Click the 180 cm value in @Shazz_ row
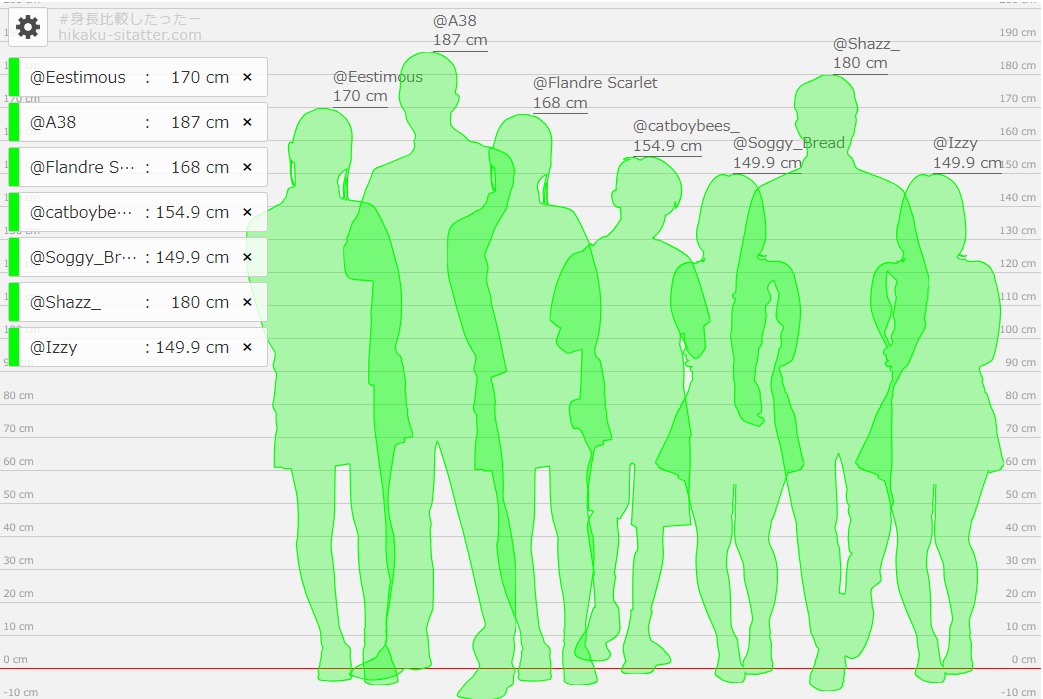Viewport: 1043px width, 699px height. pyautogui.click(x=200, y=302)
